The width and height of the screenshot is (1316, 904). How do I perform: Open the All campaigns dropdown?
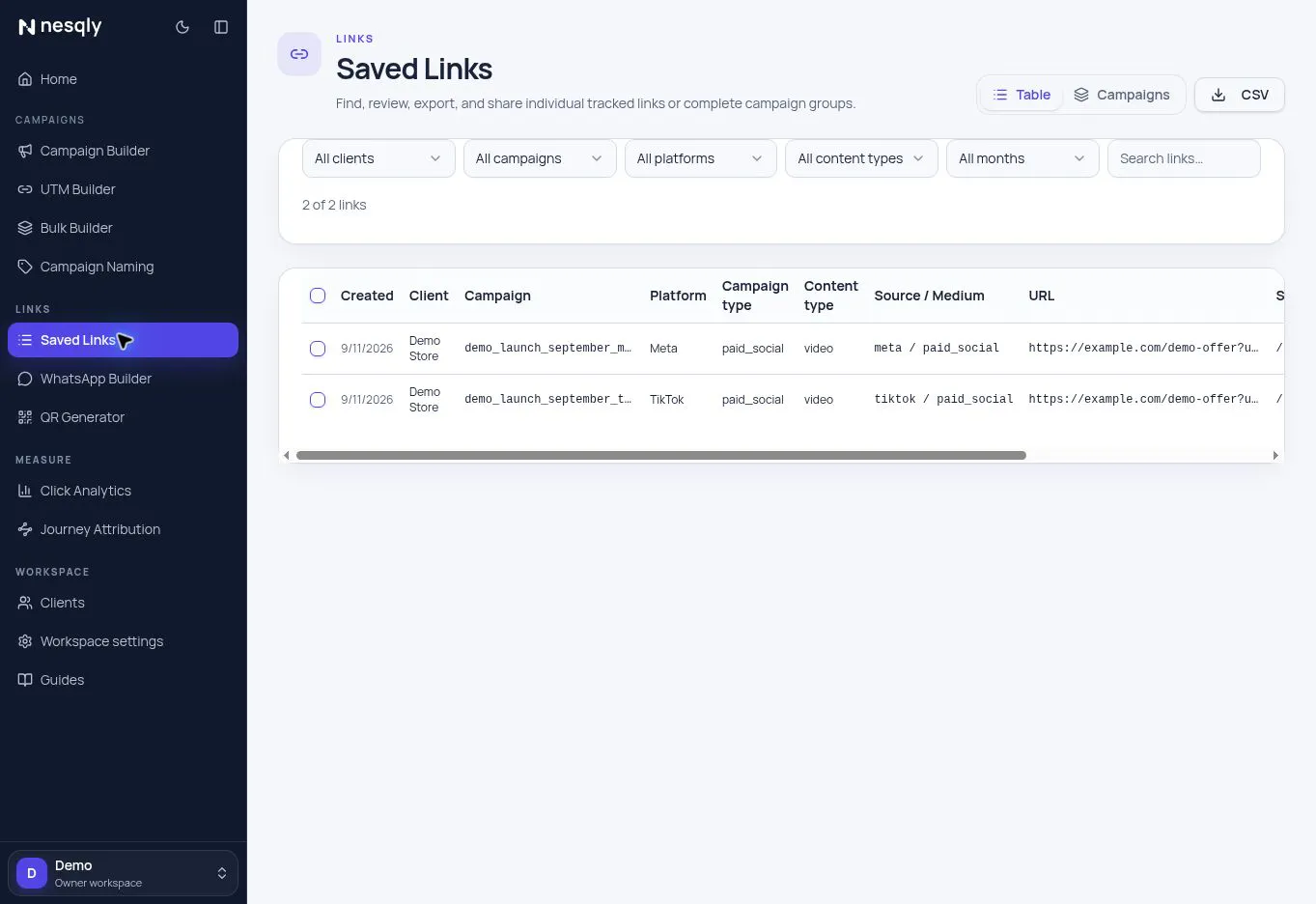[540, 158]
